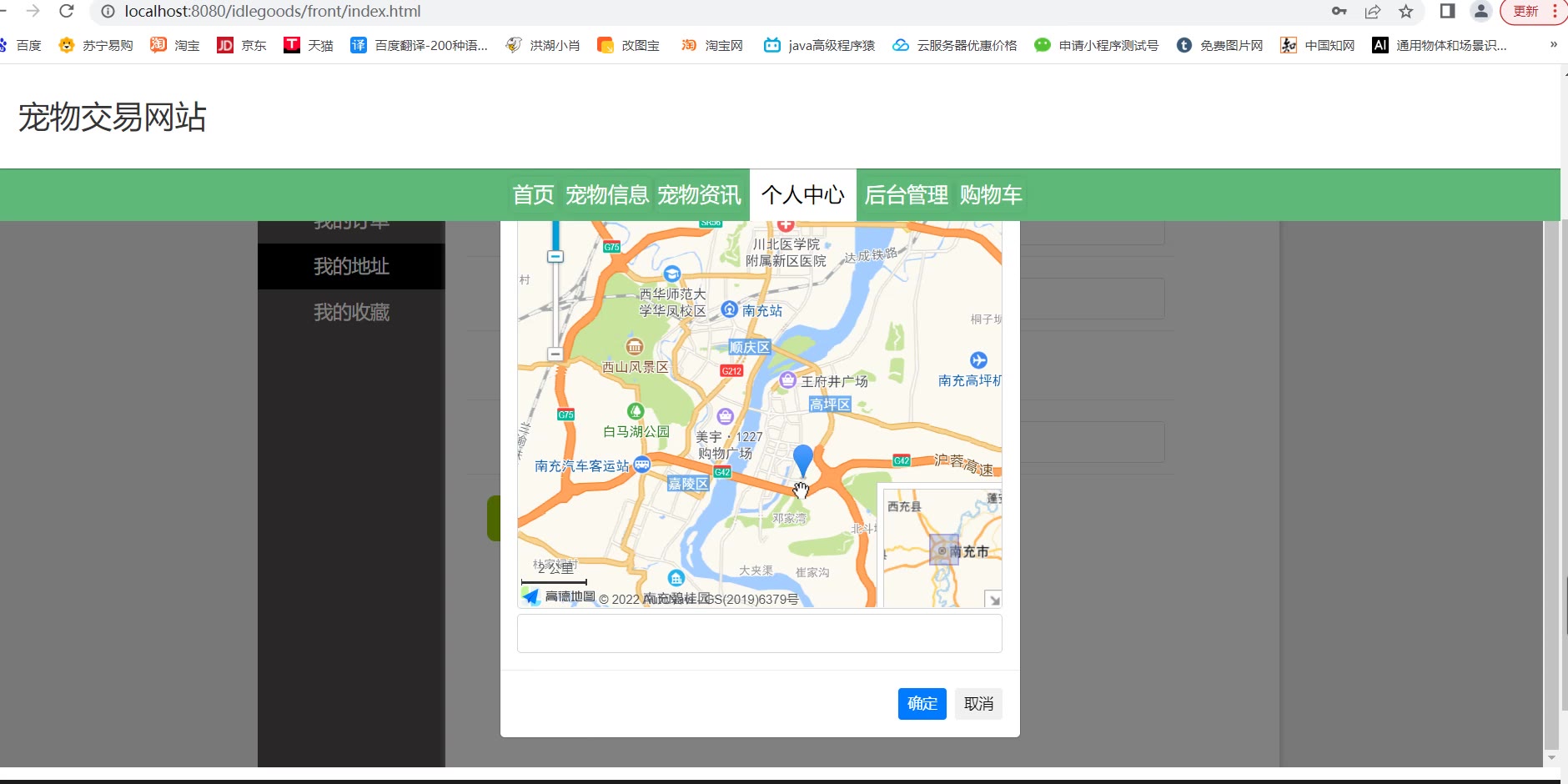Confirm with the blue 确定 button
1568x784 pixels.
pyautogui.click(x=922, y=704)
